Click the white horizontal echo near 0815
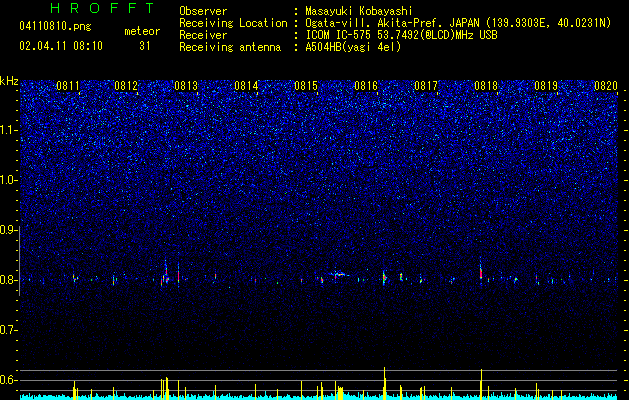629x400 pixels. (340, 275)
